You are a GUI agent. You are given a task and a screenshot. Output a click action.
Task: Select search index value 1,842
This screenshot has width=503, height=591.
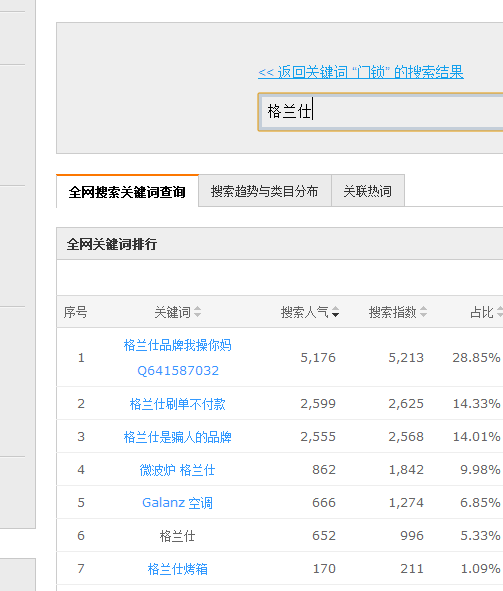pos(406,470)
